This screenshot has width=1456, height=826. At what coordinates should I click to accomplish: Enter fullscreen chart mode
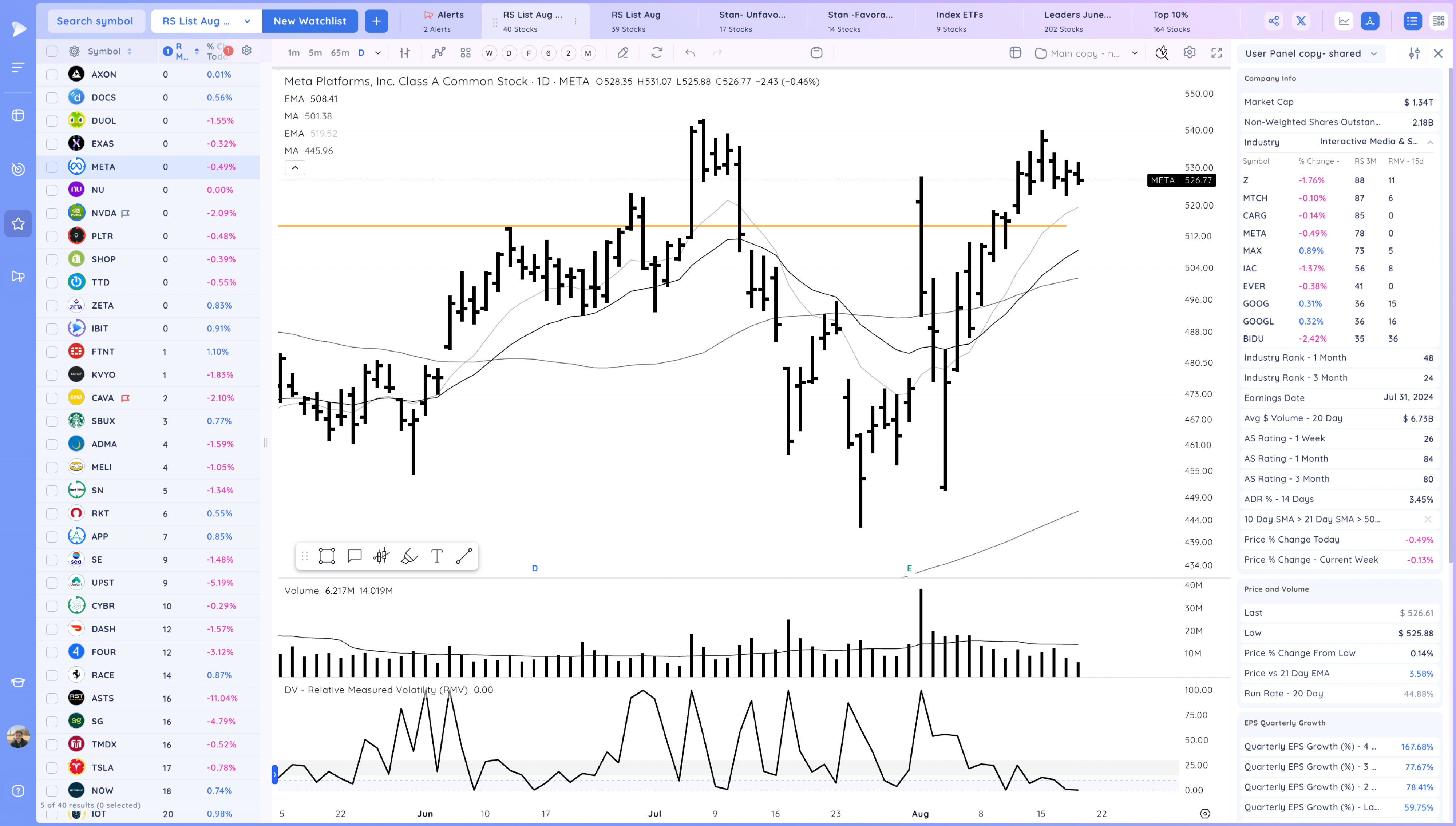pyautogui.click(x=1216, y=53)
